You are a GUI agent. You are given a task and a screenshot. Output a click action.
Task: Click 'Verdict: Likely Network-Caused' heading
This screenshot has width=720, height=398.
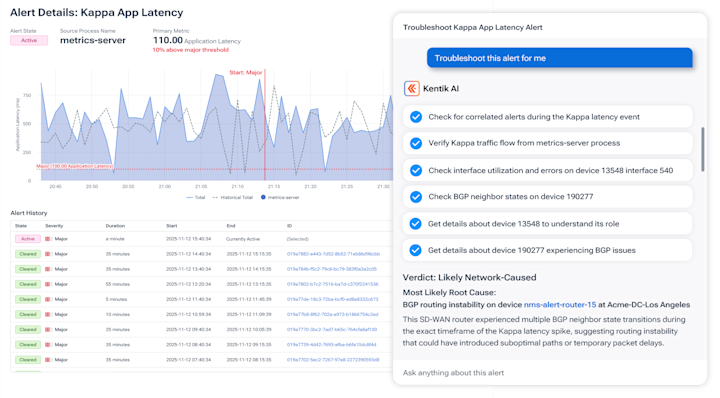click(x=469, y=277)
